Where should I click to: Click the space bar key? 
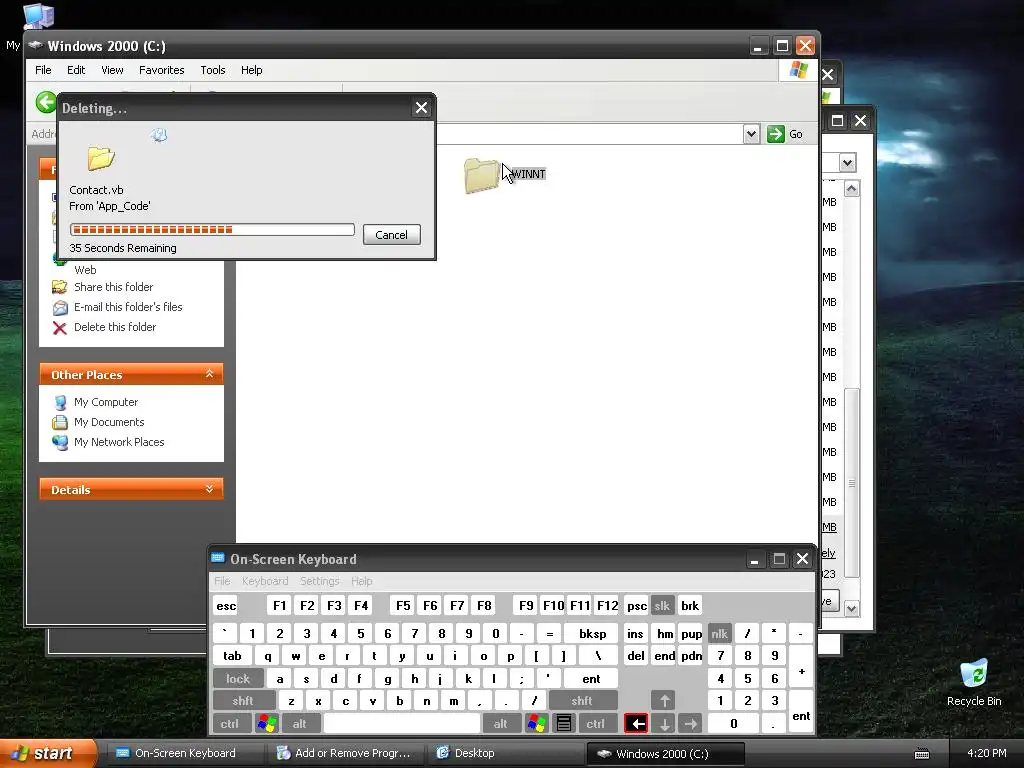click(402, 724)
